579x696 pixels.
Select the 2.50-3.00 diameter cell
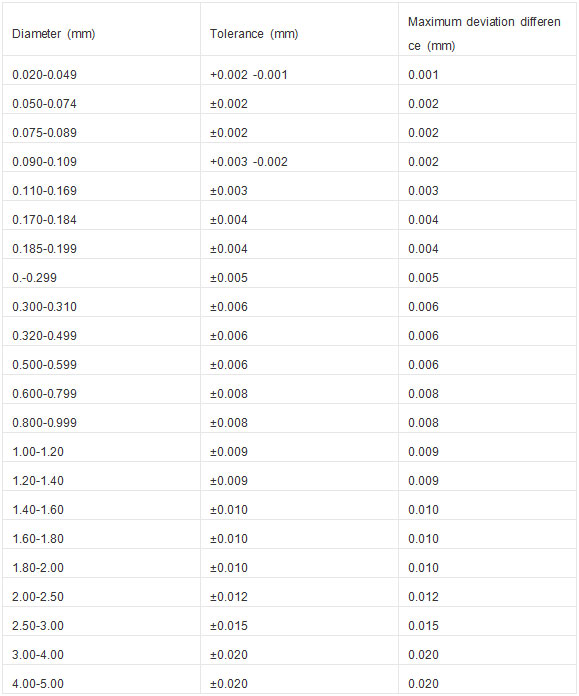(38, 626)
